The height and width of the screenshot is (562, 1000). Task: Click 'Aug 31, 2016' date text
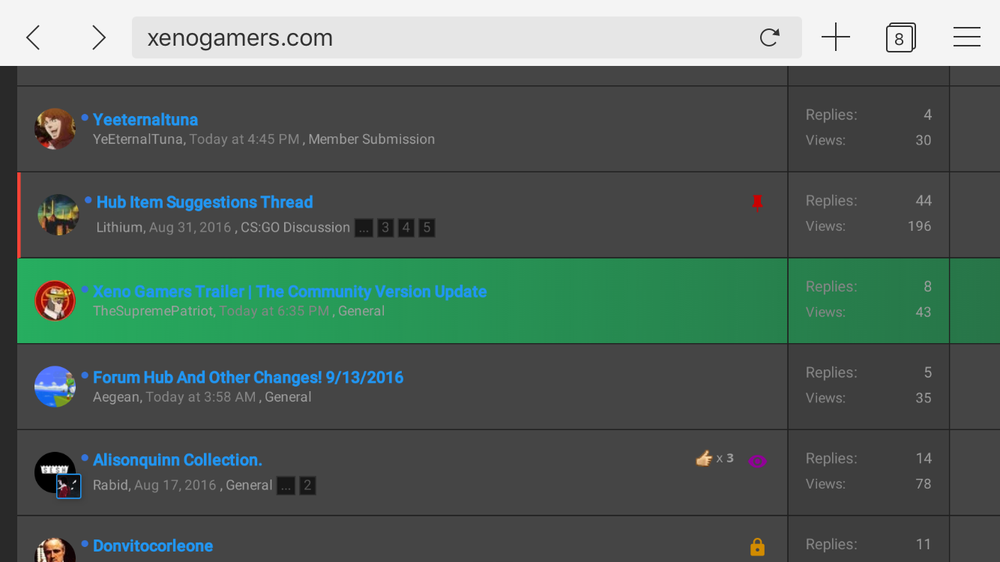(190, 228)
